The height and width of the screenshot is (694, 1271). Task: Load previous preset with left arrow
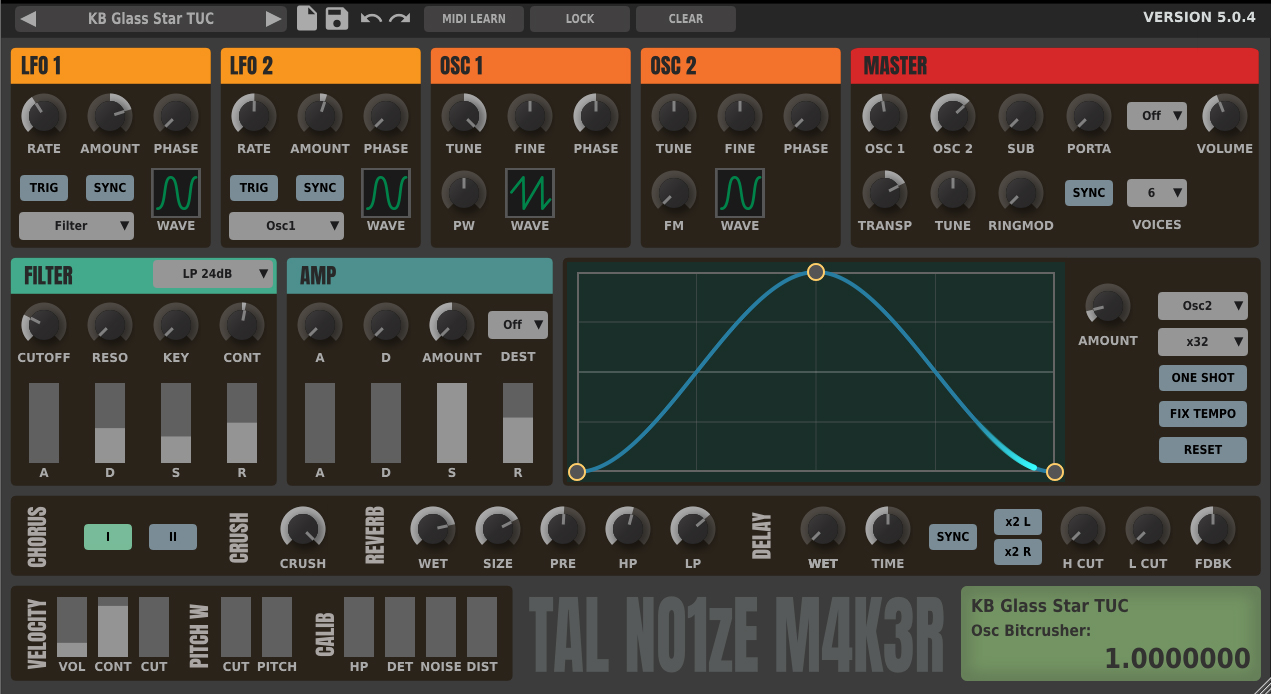click(29, 19)
